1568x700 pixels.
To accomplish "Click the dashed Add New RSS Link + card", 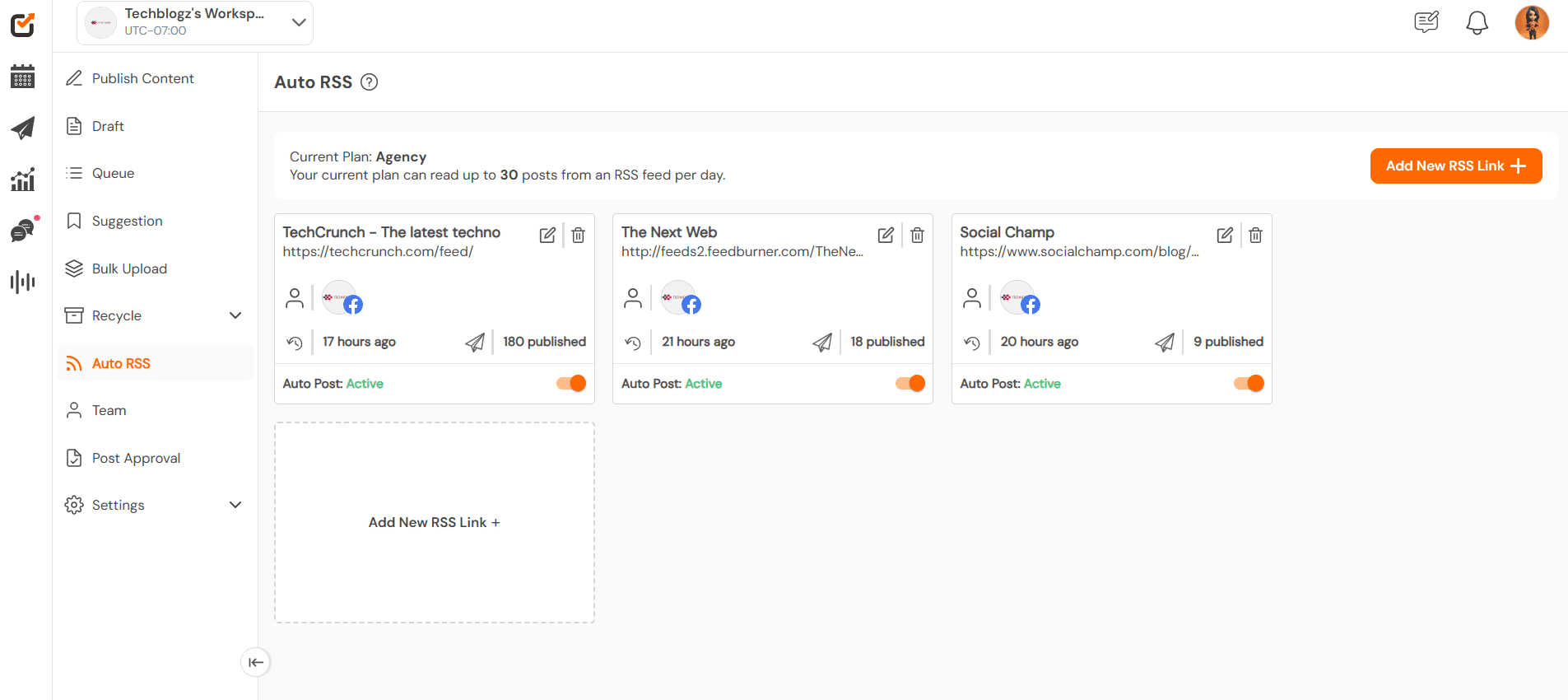I will pos(435,522).
